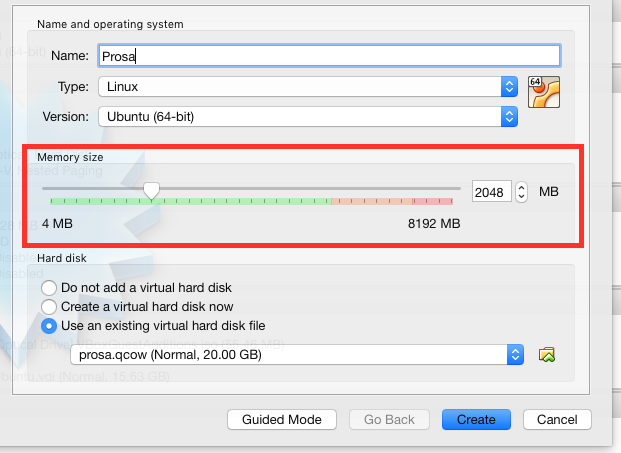Click the memory size value field 2048
This screenshot has height=453, width=621.
click(x=491, y=192)
